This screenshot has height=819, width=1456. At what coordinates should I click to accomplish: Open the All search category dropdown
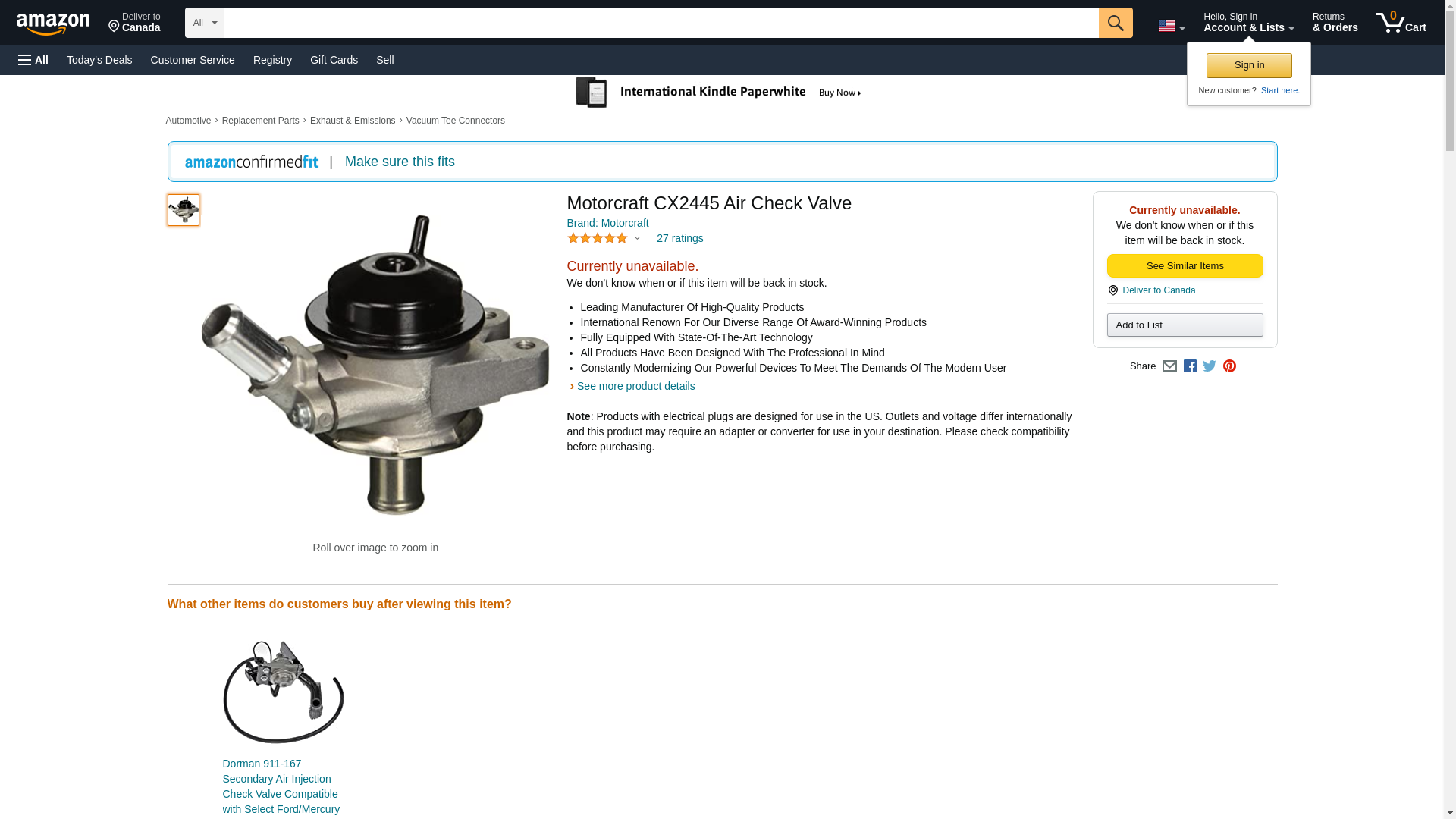(205, 23)
